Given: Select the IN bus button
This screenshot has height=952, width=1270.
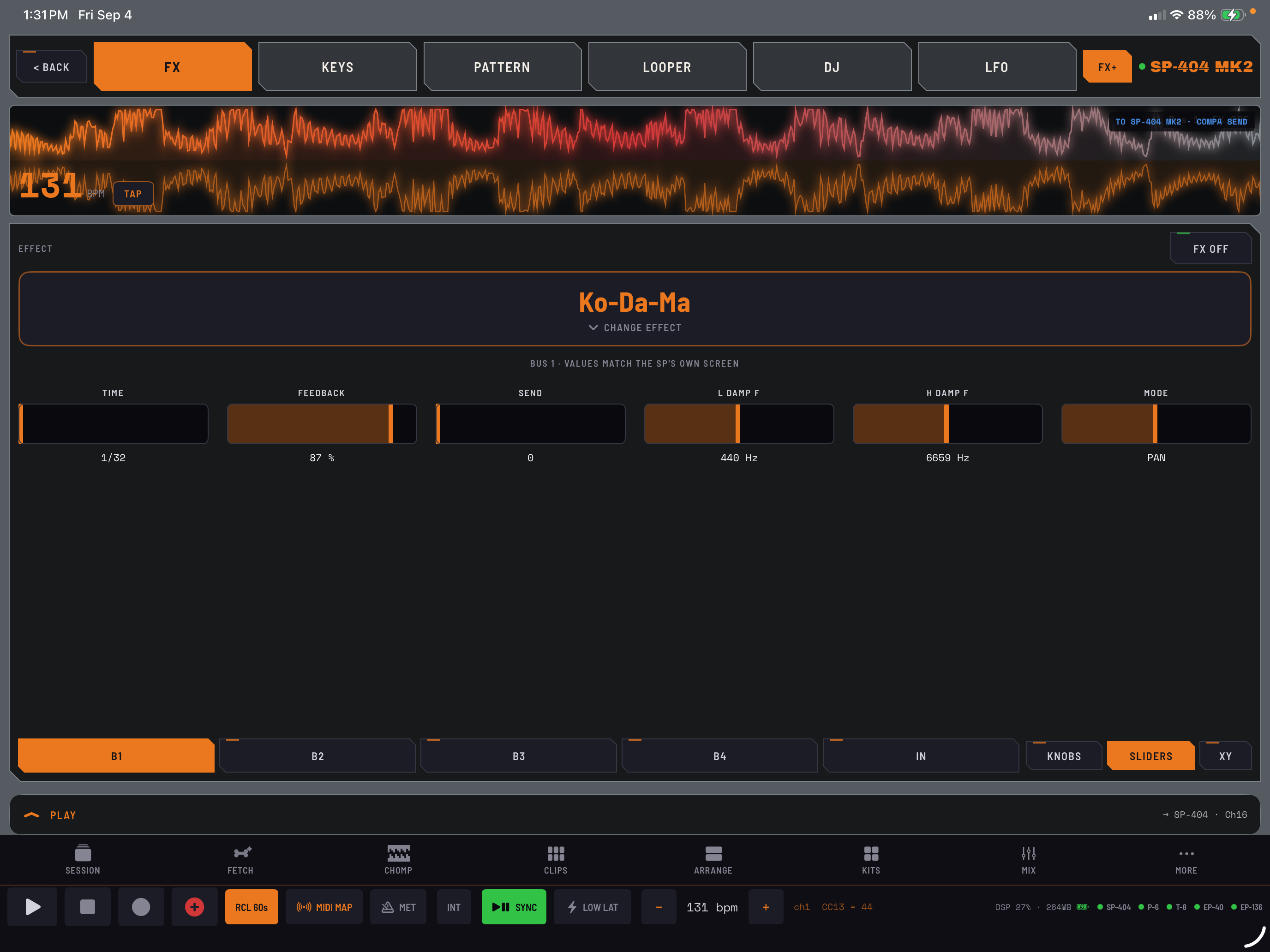Looking at the screenshot, I should [x=921, y=756].
